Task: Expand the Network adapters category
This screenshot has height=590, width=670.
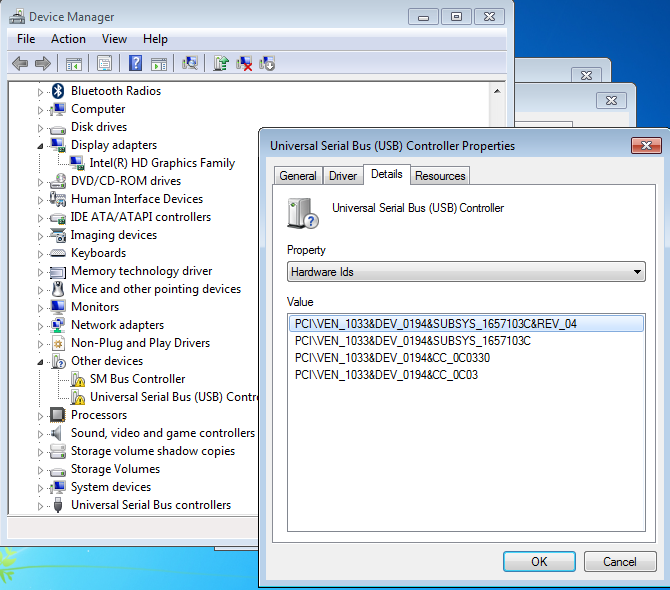Action: (x=41, y=325)
